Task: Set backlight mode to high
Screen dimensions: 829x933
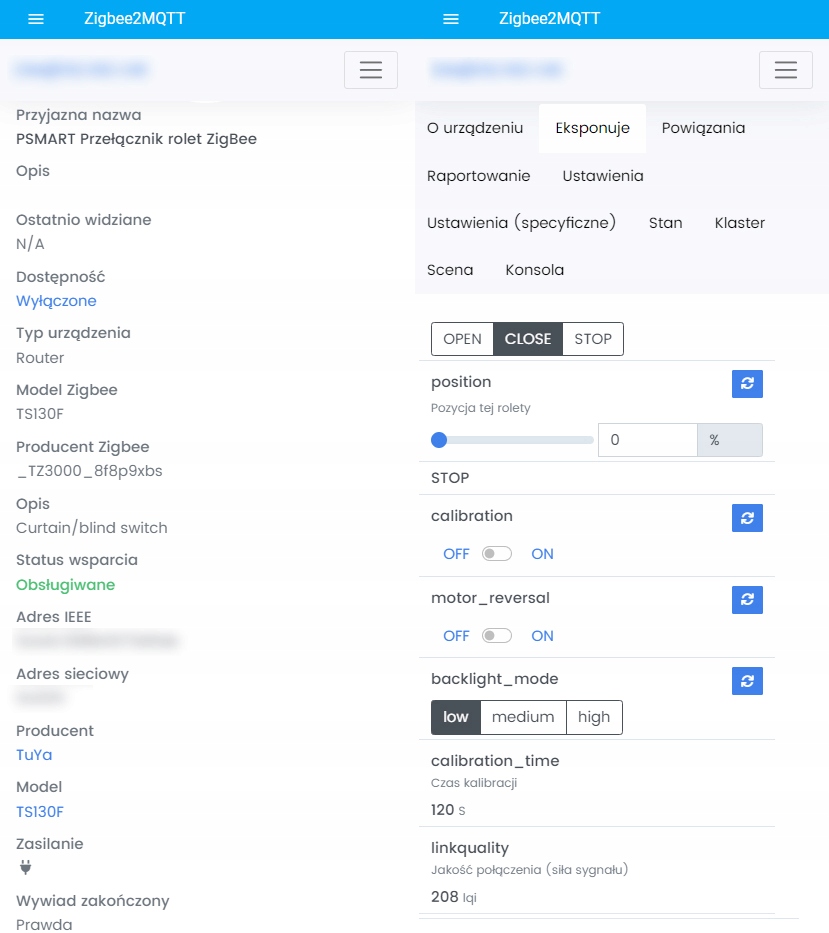Action: point(594,717)
